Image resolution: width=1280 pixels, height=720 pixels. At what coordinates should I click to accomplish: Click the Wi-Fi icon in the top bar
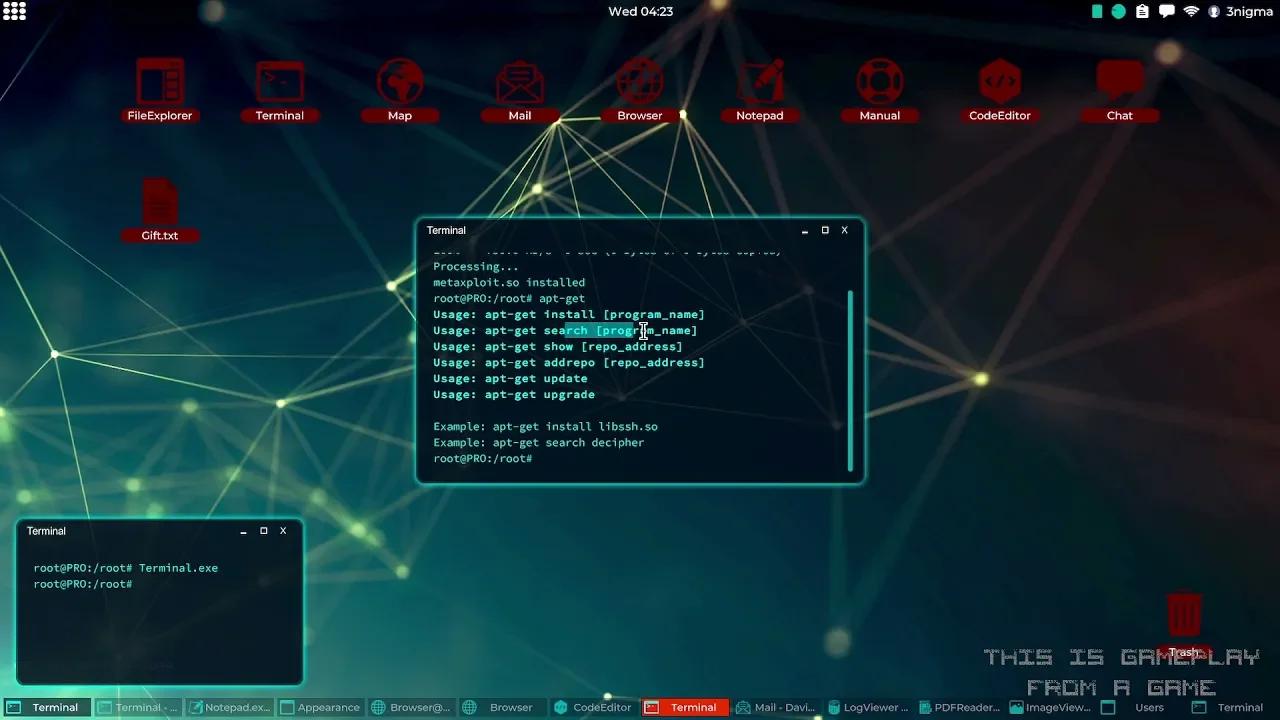1191,12
